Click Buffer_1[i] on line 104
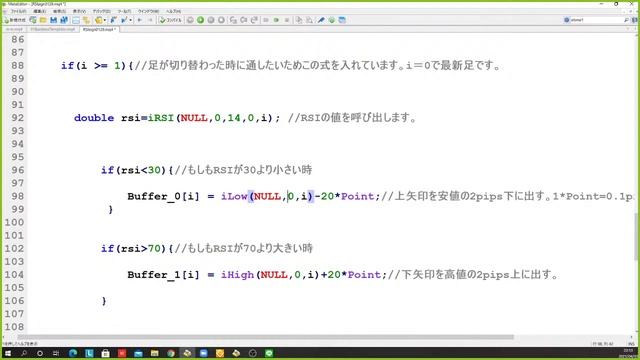 pos(163,275)
